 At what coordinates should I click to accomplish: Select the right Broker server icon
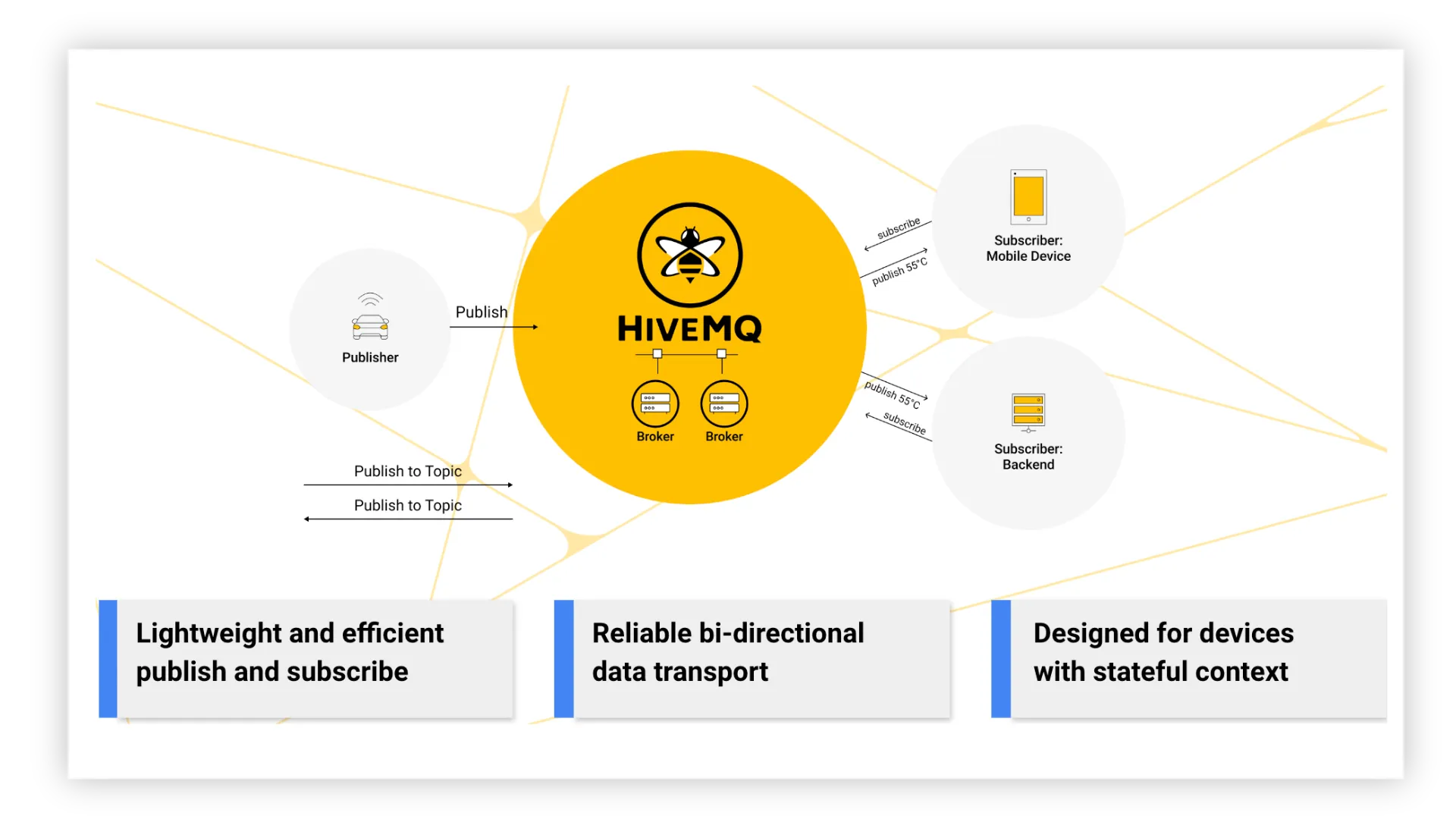(x=724, y=403)
